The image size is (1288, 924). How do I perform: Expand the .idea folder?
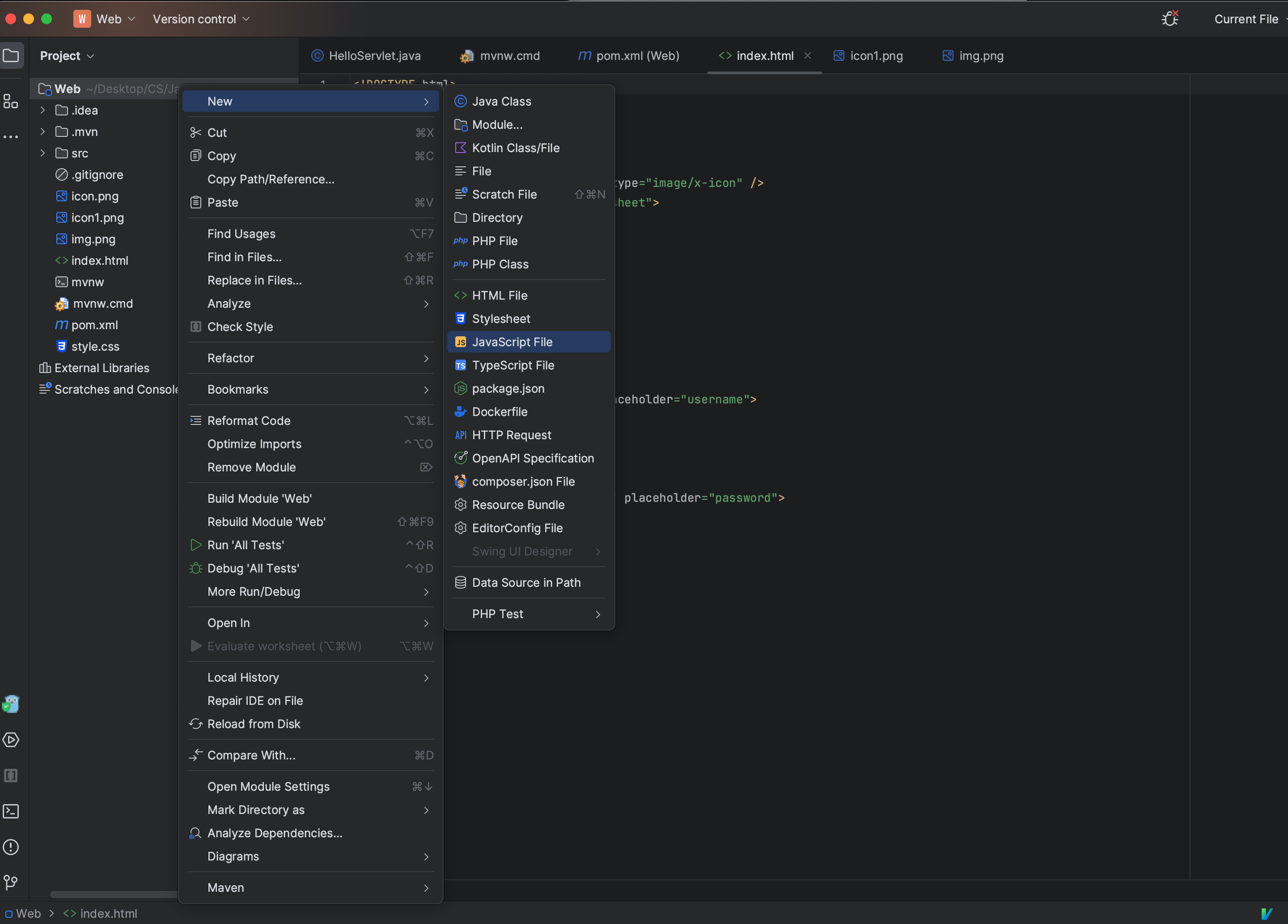[x=42, y=110]
